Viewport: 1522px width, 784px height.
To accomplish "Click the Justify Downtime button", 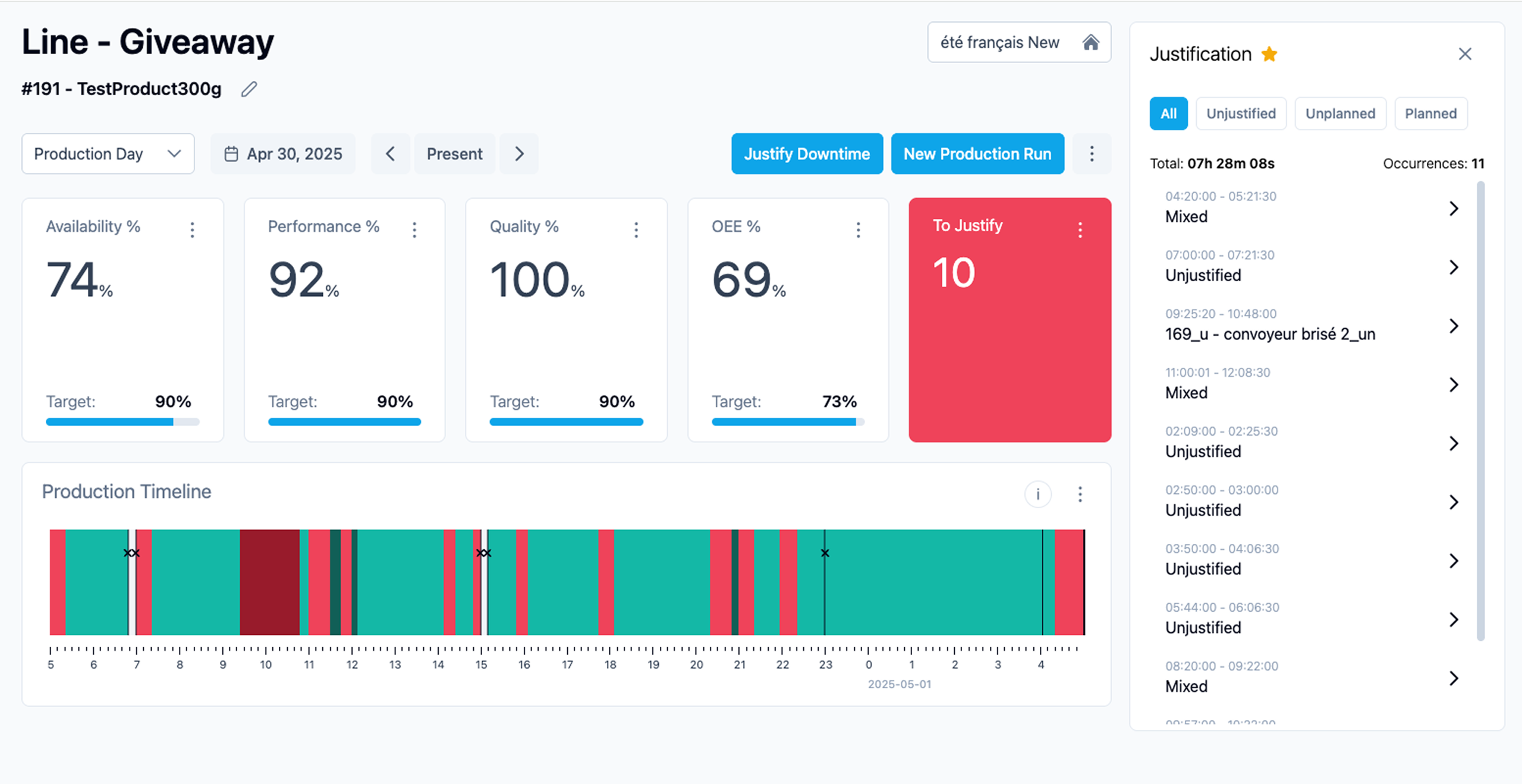I will pos(807,154).
